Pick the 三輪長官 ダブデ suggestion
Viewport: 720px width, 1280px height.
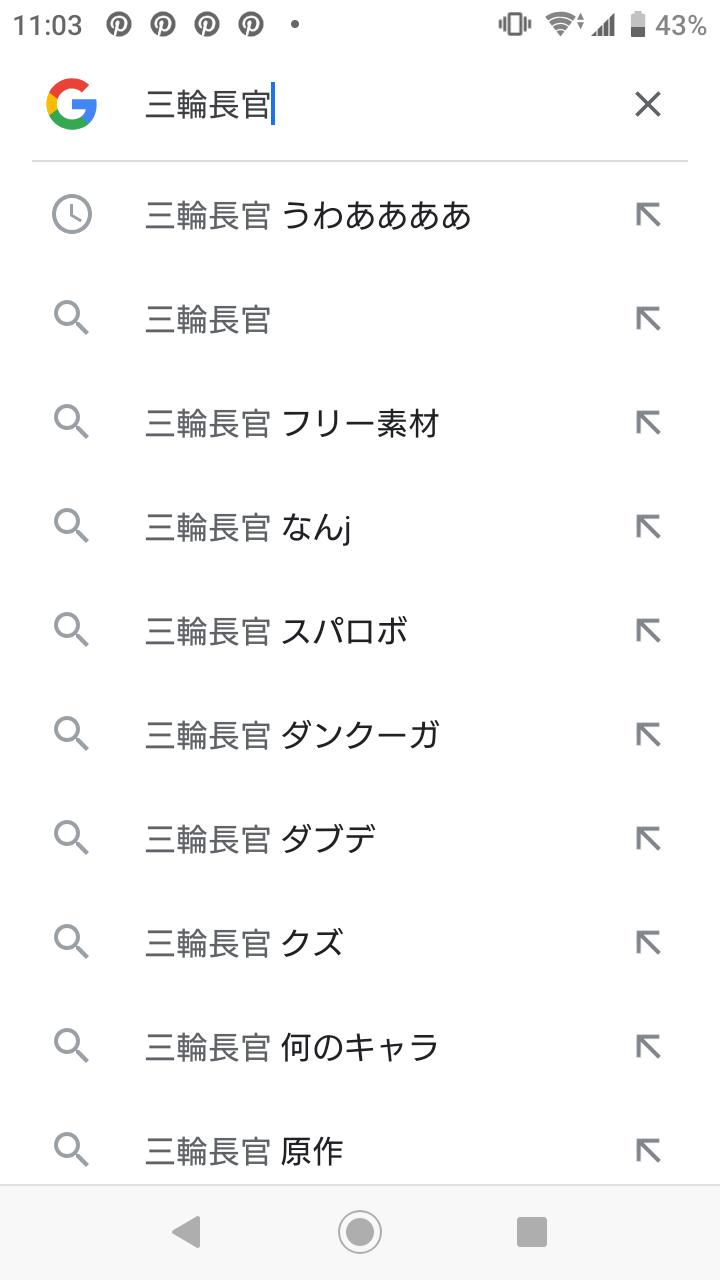[260, 840]
